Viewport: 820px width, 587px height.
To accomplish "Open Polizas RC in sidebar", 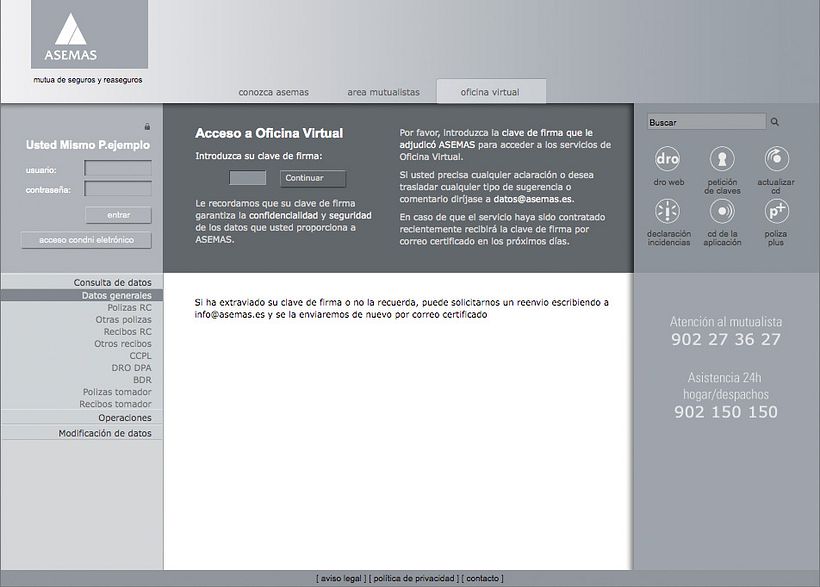I will click(x=129, y=308).
